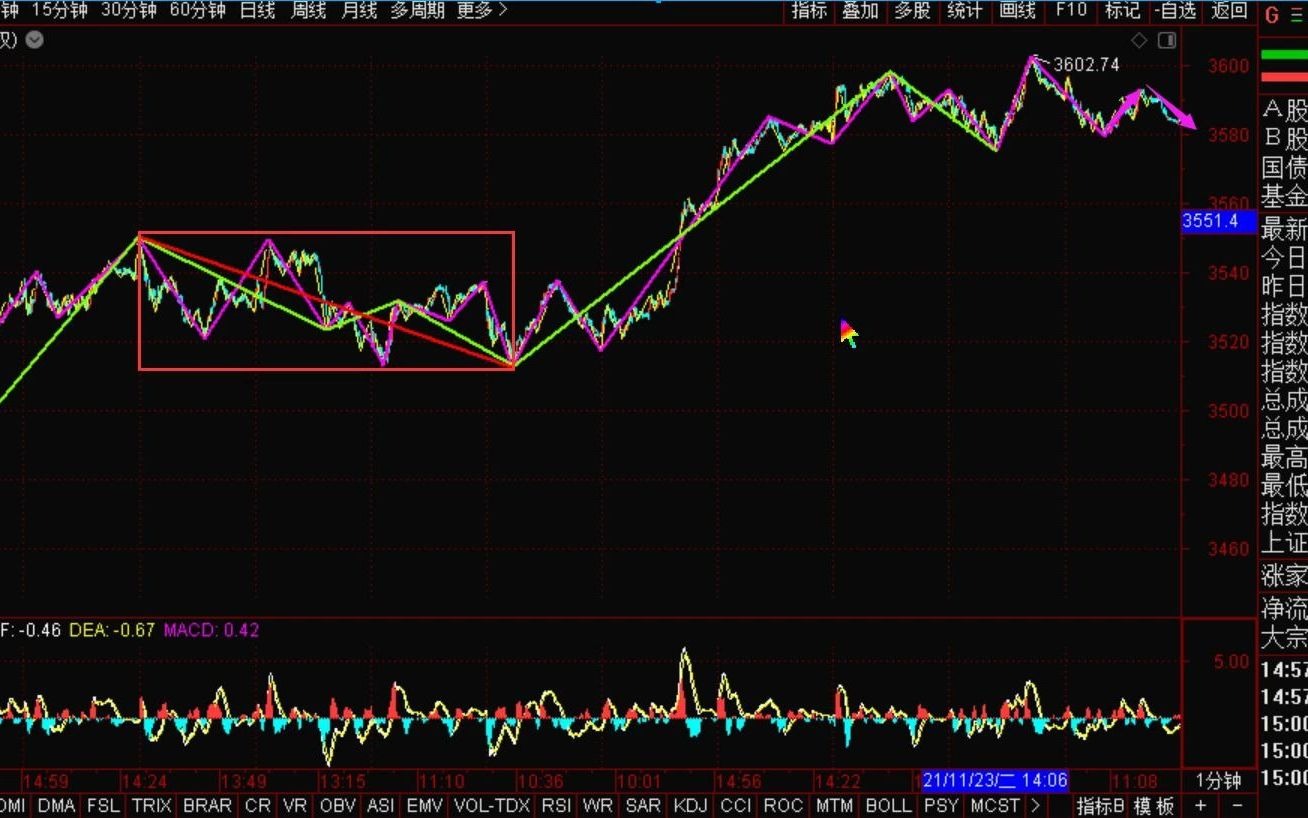Click the red G icon
Viewport: 1308px width, 818px height.
tap(1272, 14)
